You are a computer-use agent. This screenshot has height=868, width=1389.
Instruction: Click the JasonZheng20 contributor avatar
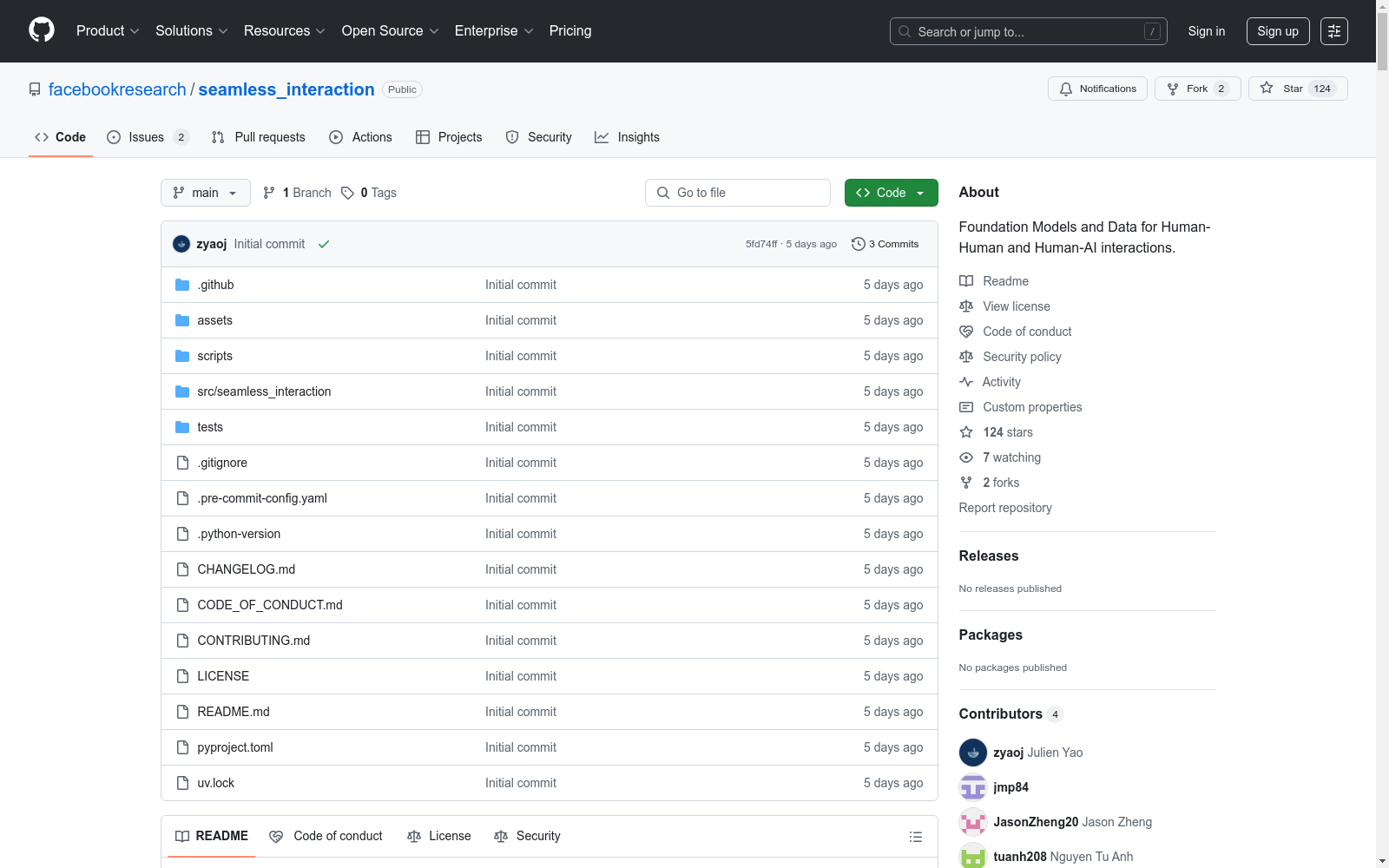click(x=973, y=822)
